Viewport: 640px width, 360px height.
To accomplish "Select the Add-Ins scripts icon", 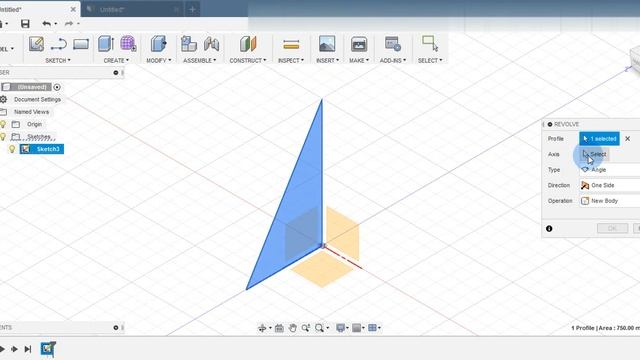I will pos(393,44).
